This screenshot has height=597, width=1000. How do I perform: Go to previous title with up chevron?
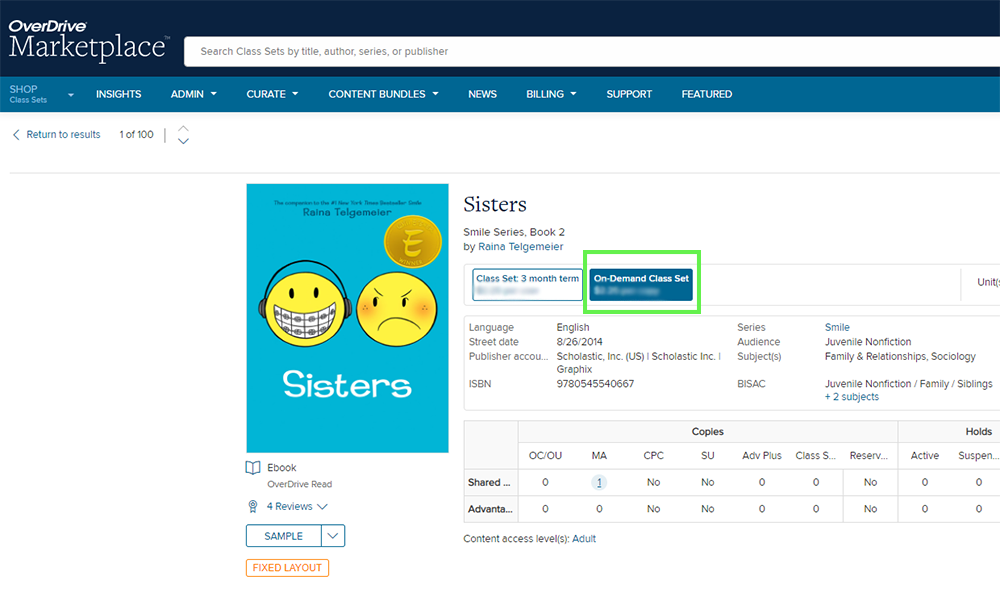coord(183,128)
